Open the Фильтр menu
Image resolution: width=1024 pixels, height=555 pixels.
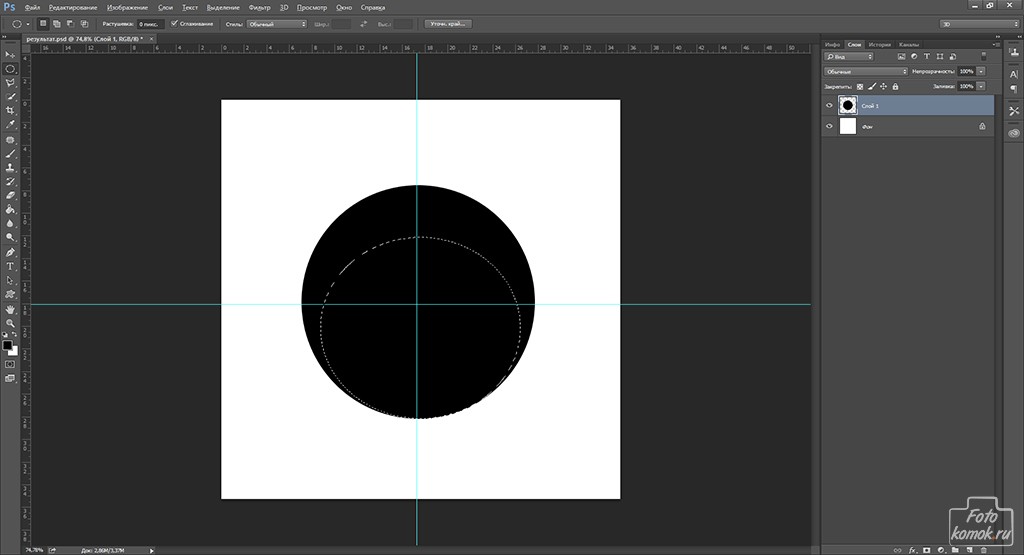[259, 8]
